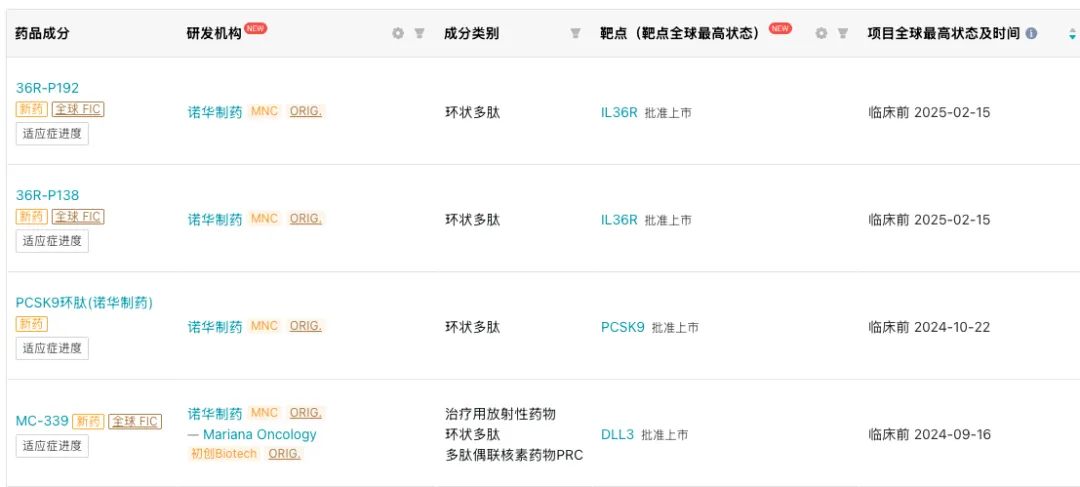Open filter for 靶点 column
1080x487 pixels.
[842, 33]
